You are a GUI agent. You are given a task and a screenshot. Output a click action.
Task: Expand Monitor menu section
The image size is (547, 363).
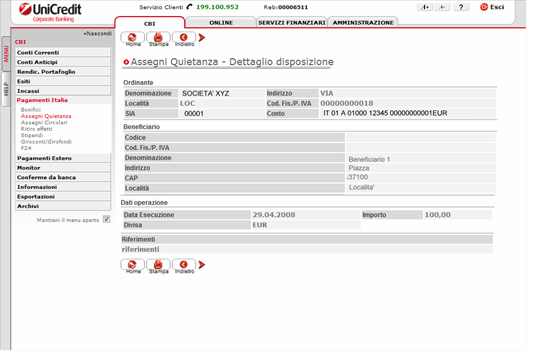(x=63, y=168)
